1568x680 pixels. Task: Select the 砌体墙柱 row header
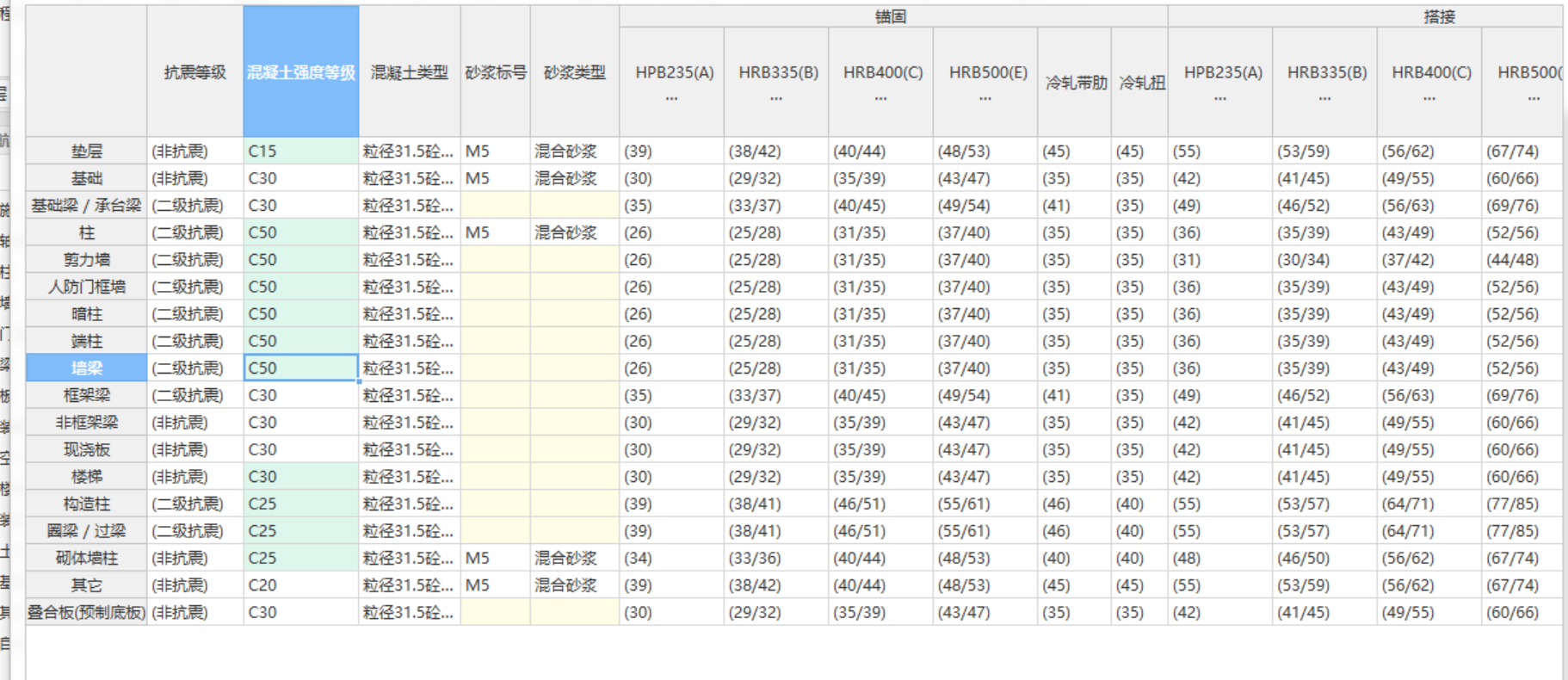pos(87,558)
